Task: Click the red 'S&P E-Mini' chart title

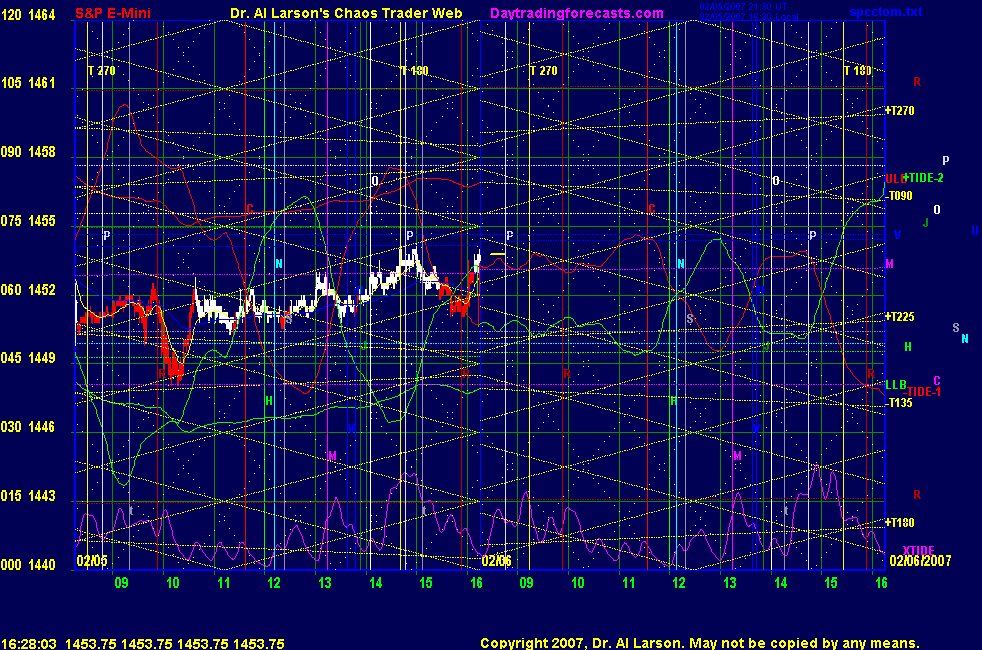Action: pos(113,13)
